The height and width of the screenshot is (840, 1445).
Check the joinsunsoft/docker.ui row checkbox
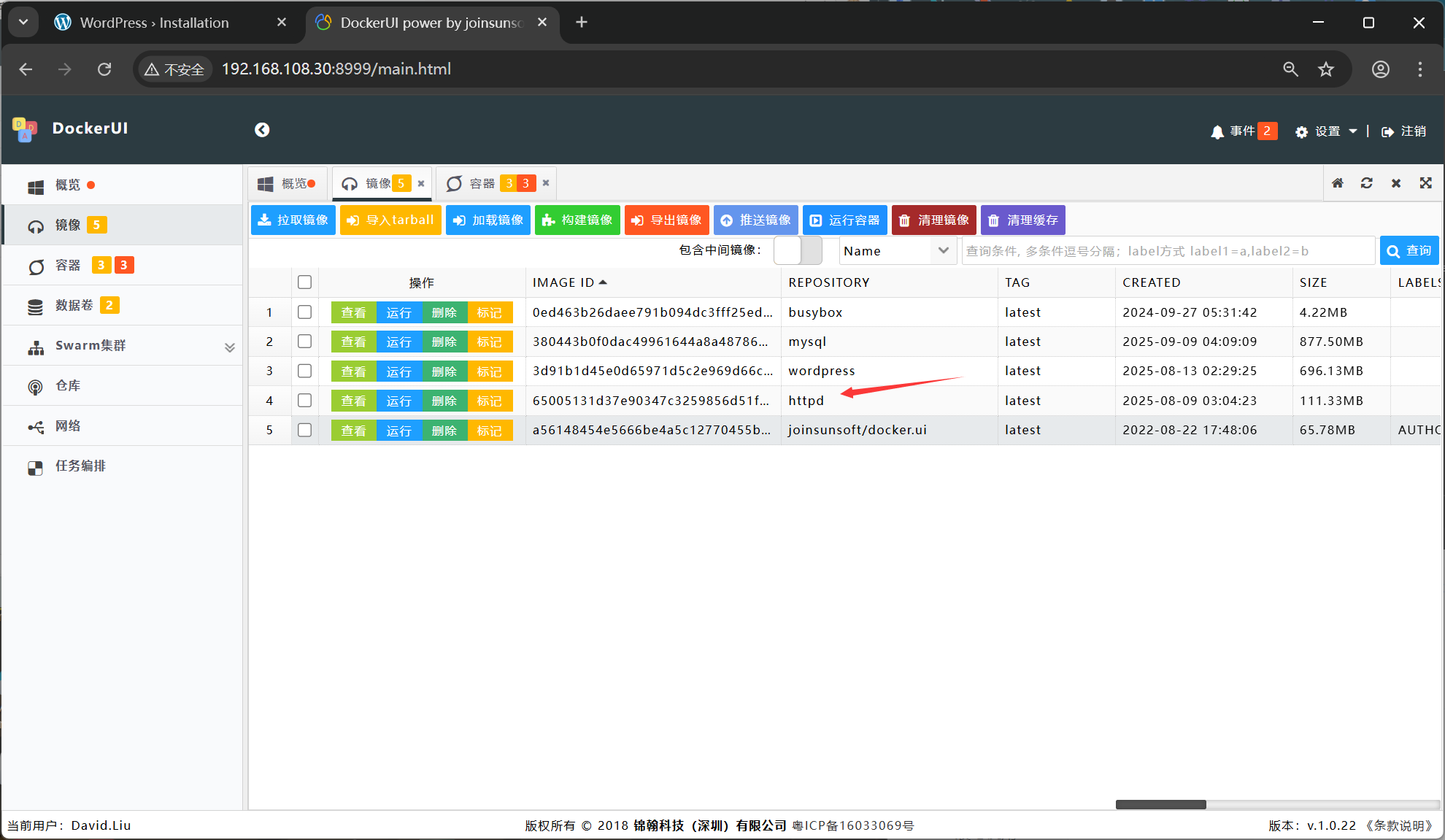click(x=305, y=430)
